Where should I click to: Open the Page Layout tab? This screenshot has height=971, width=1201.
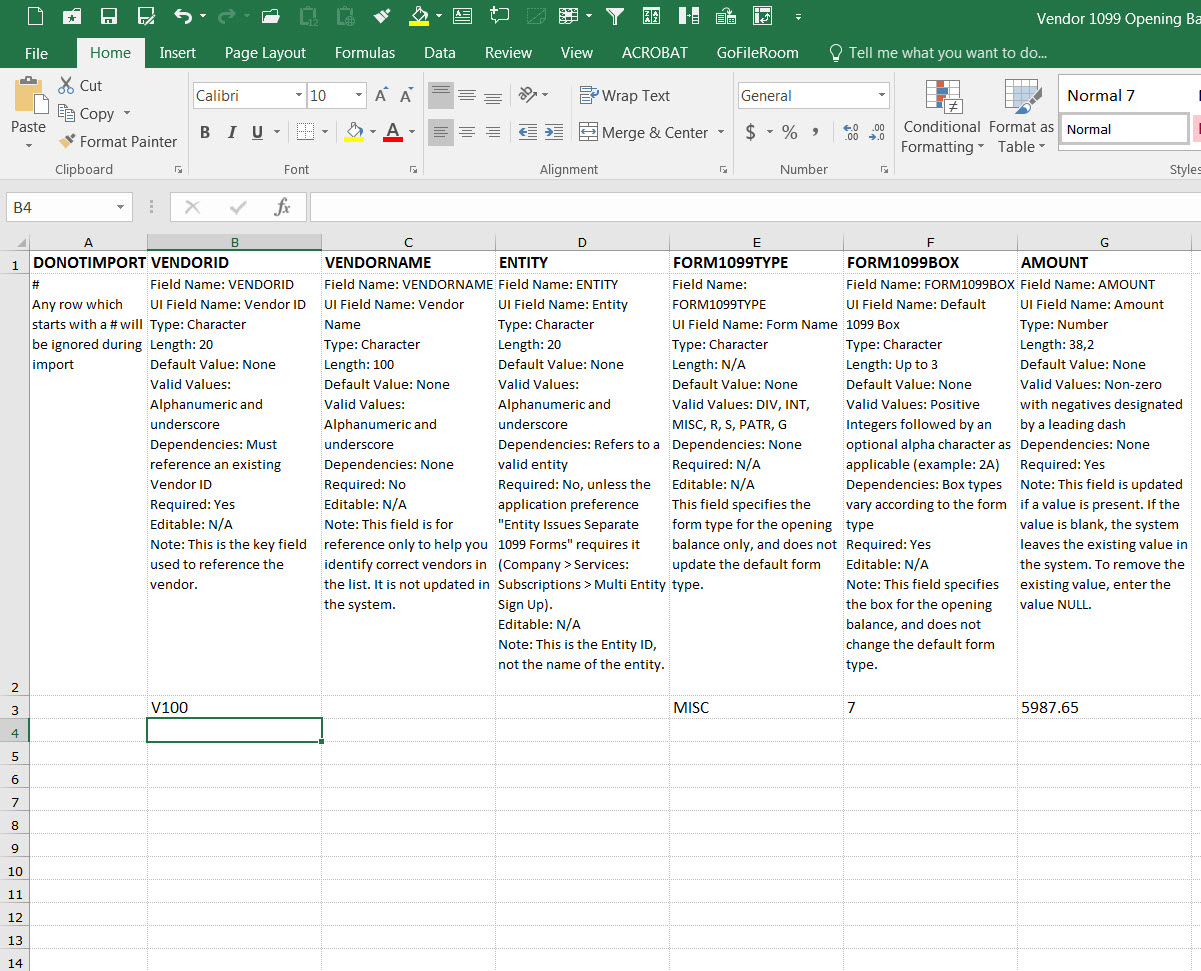click(265, 53)
